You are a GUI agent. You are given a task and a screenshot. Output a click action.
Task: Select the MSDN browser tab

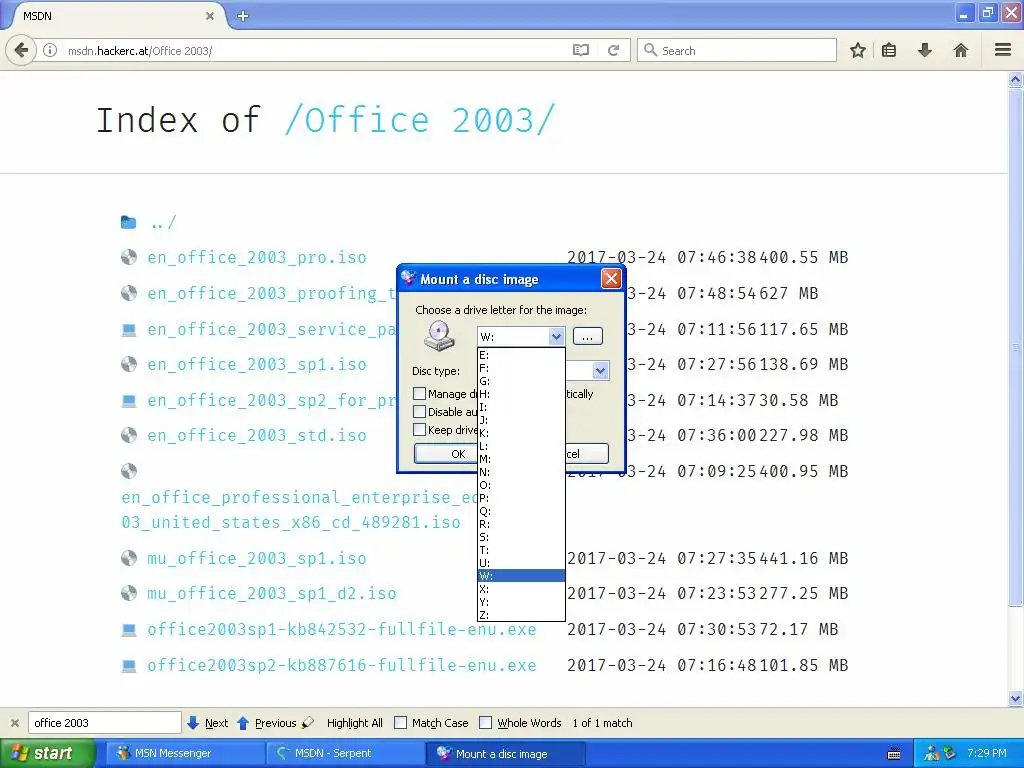[111, 16]
